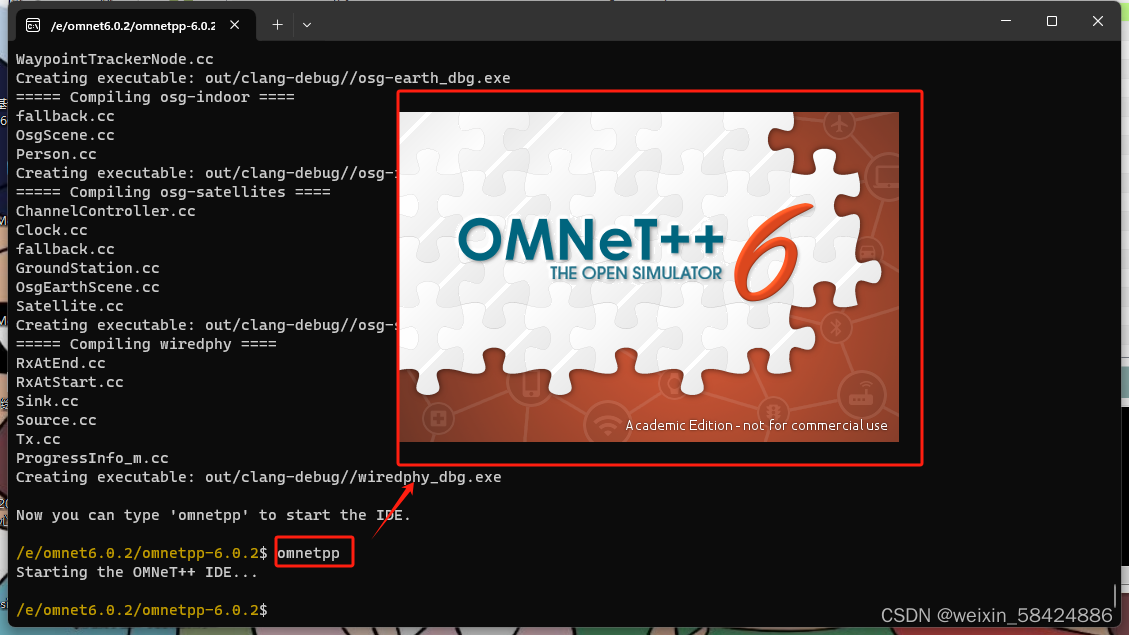Click the 'Compiling wiredphy' line
The height and width of the screenshot is (635, 1129).
146,344
